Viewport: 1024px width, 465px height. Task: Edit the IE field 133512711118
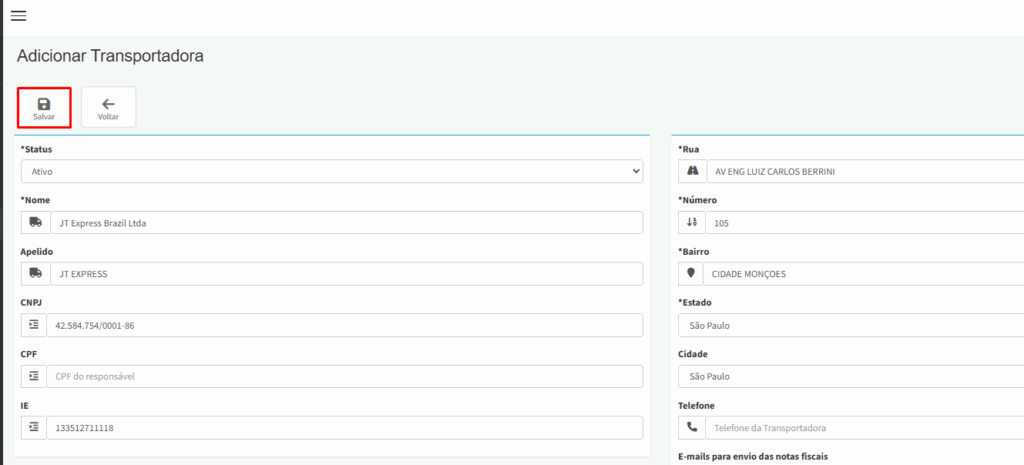pyautogui.click(x=345, y=428)
